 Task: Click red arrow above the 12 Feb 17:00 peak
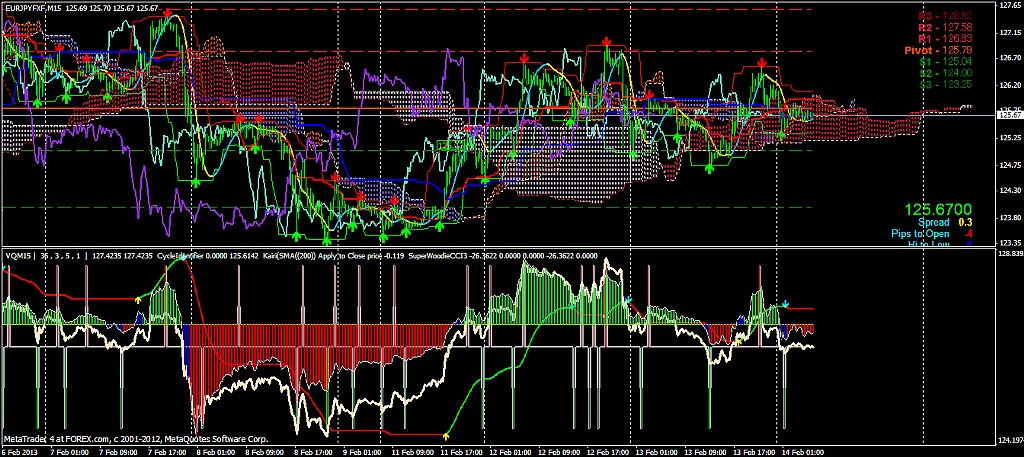click(x=607, y=40)
